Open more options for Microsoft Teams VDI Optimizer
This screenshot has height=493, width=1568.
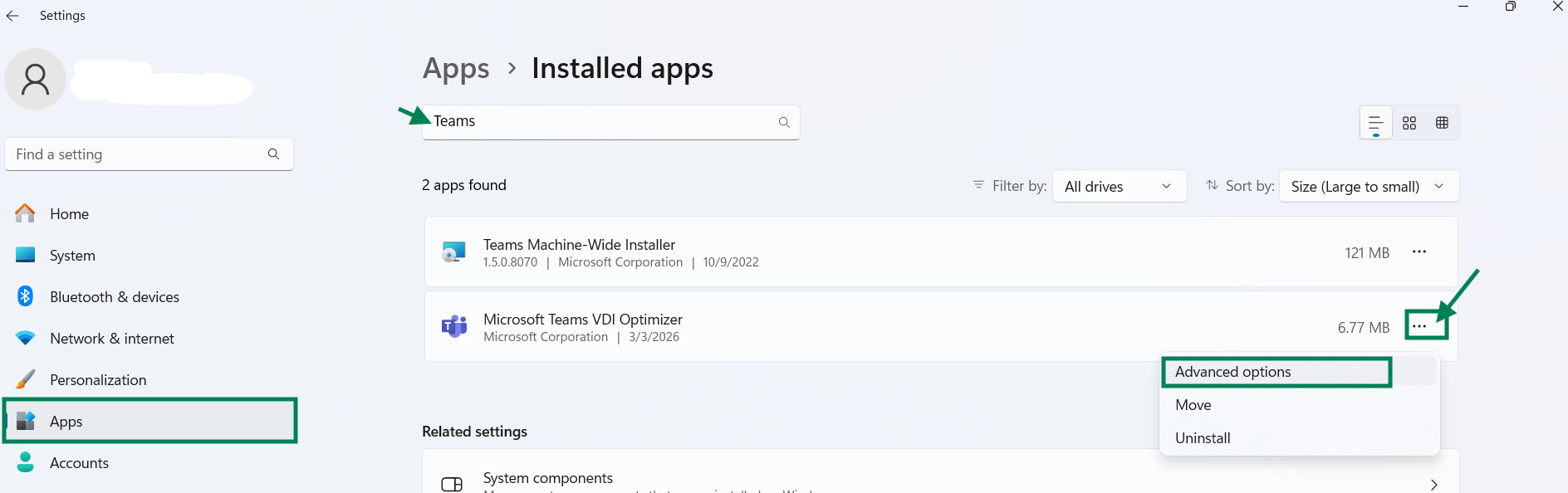(1419, 326)
